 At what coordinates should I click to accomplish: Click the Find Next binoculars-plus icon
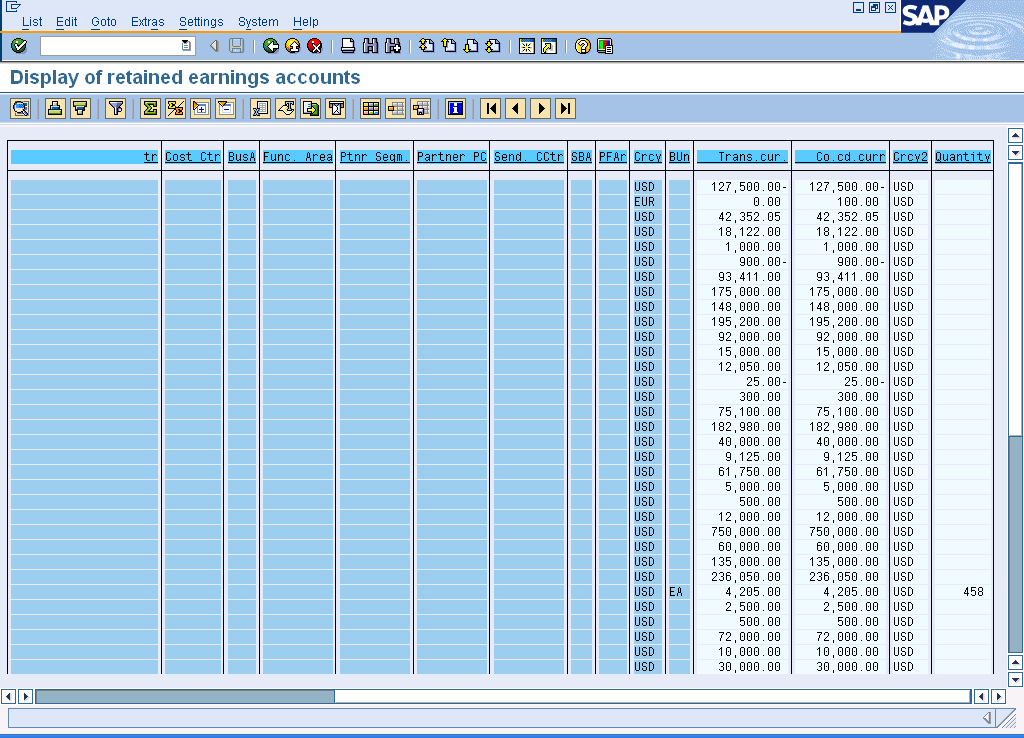coord(392,46)
